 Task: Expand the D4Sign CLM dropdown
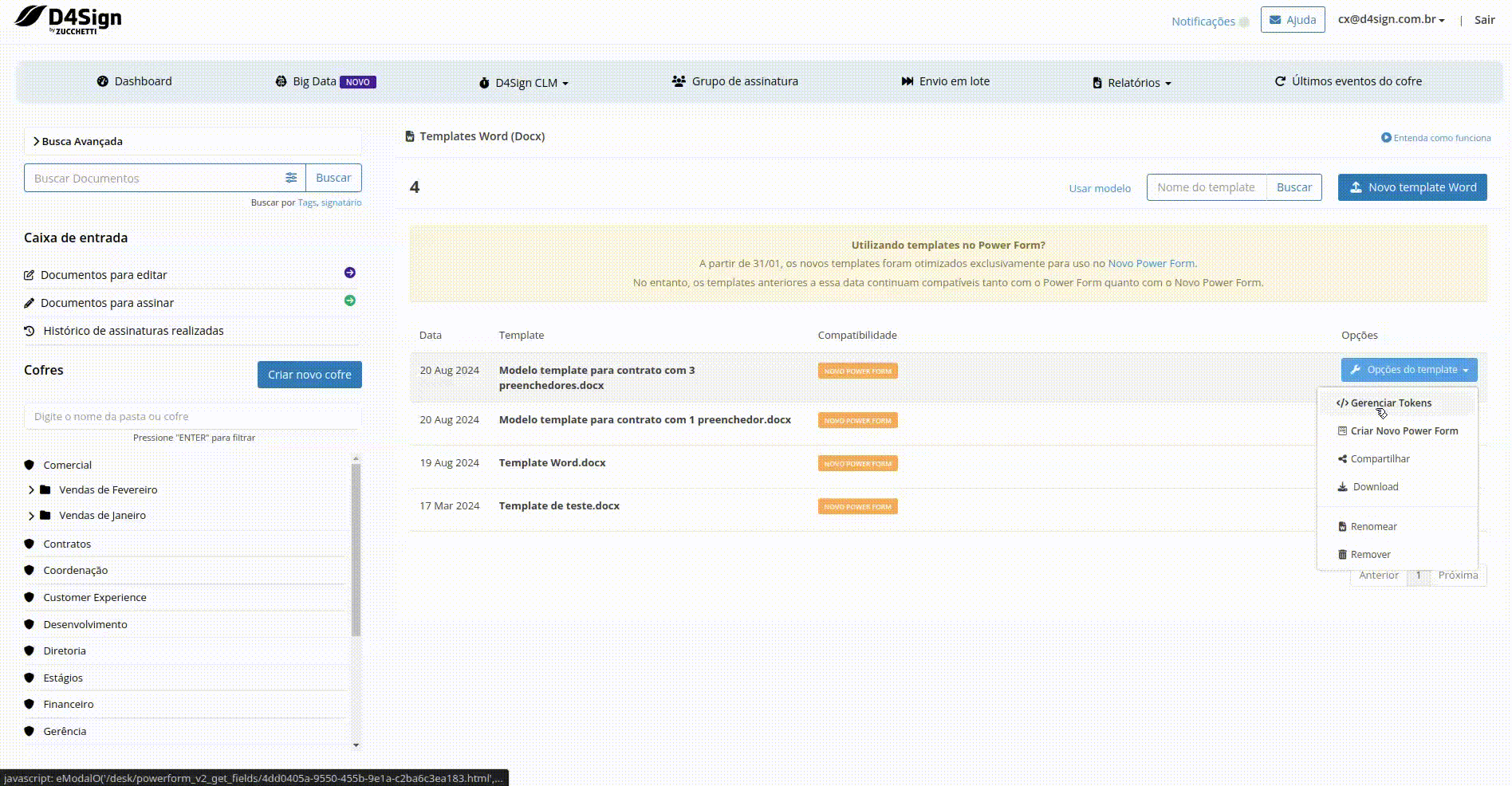click(523, 83)
